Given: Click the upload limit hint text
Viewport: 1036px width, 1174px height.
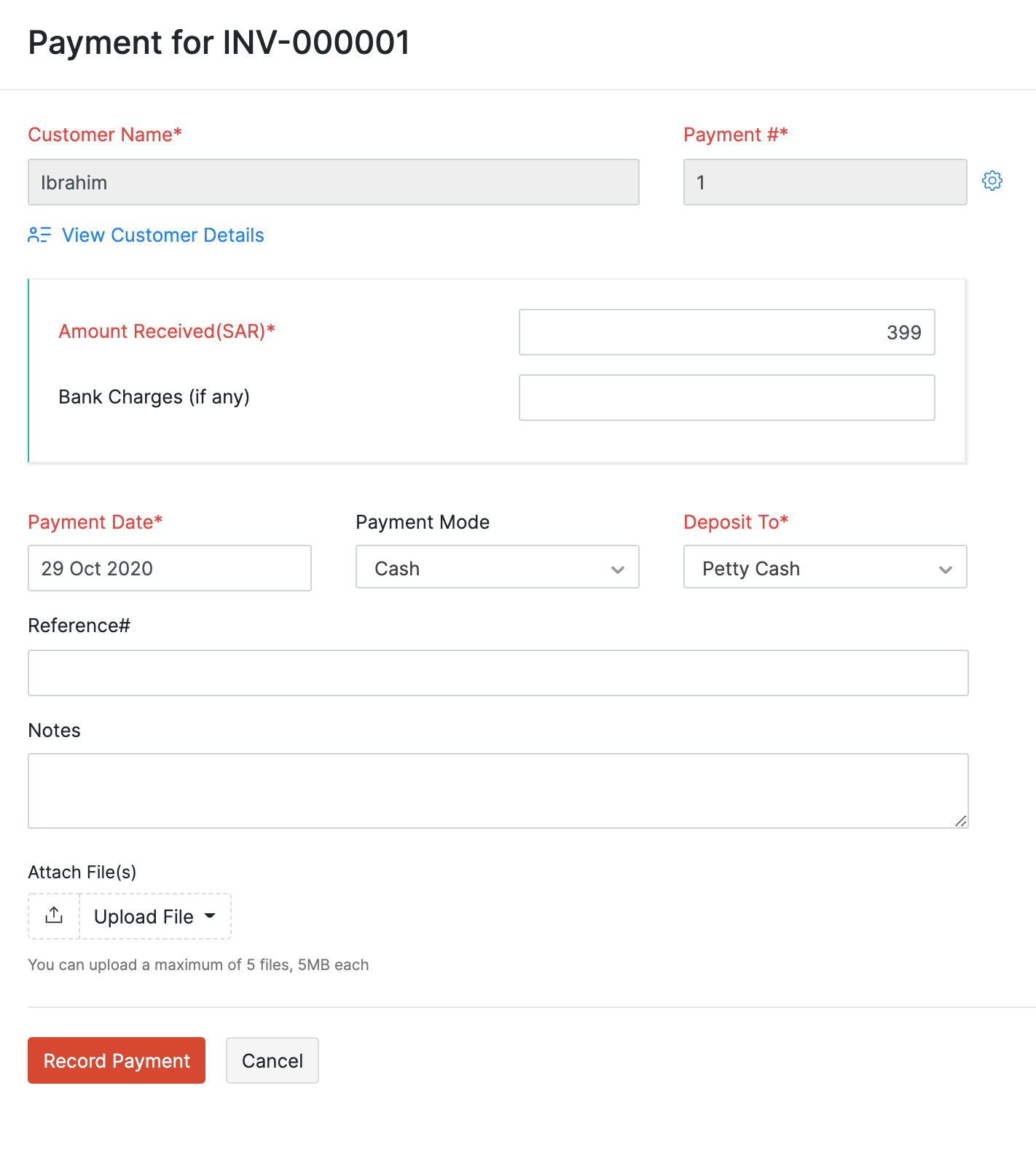Looking at the screenshot, I should (198, 965).
